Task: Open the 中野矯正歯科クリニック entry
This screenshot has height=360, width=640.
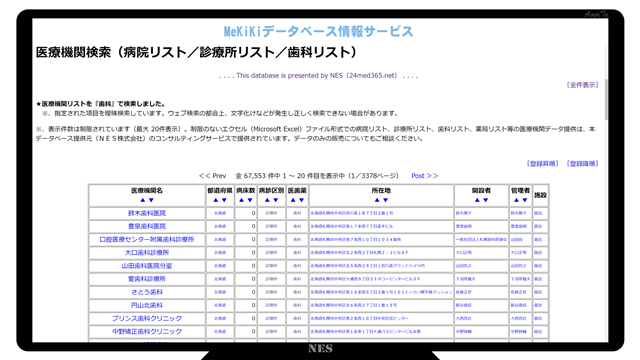Action: (147, 331)
